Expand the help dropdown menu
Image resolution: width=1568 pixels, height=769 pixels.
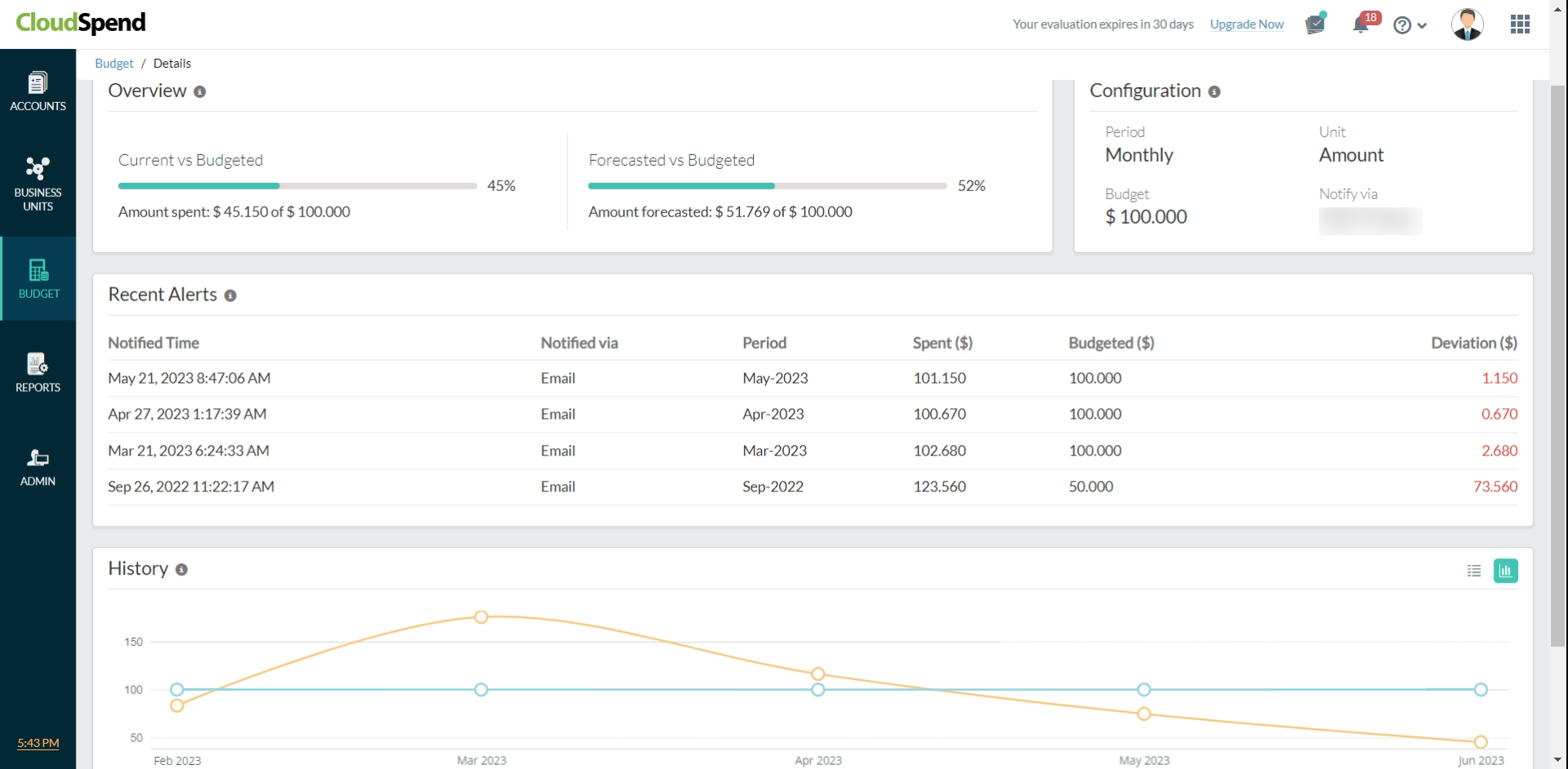coord(1410,25)
